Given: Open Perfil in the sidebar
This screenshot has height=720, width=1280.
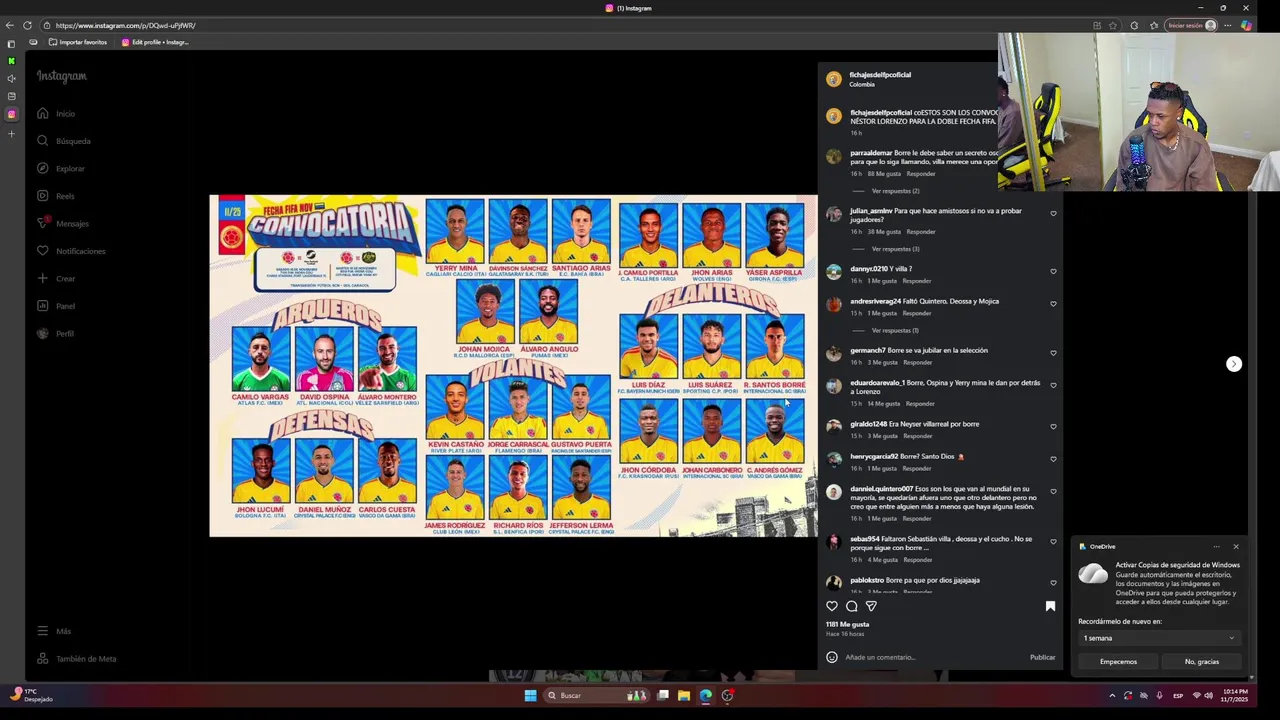Looking at the screenshot, I should click(x=55, y=334).
